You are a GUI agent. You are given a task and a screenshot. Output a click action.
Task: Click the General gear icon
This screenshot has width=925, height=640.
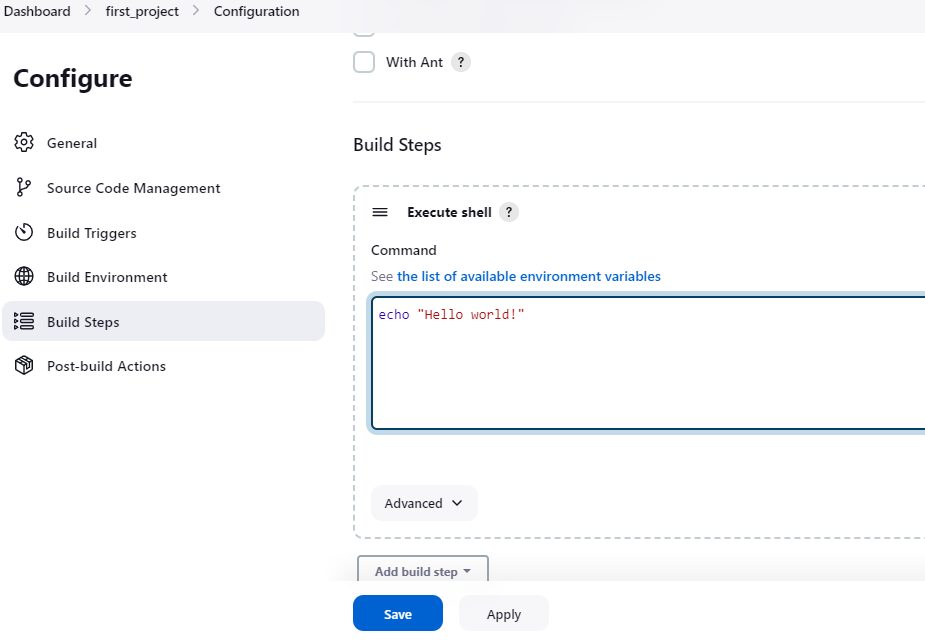point(24,143)
